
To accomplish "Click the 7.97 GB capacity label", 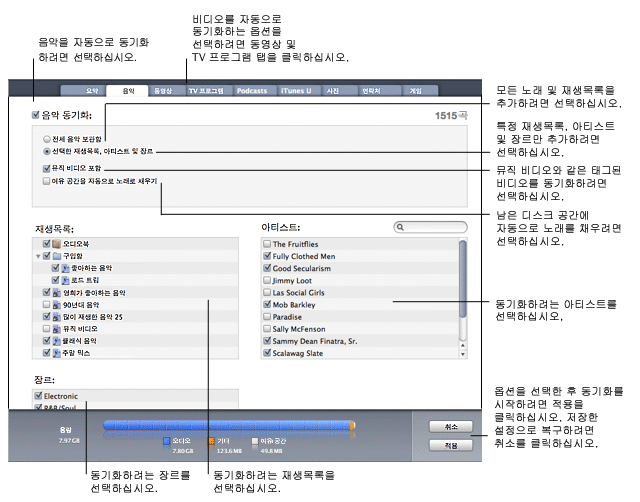I will point(69,441).
